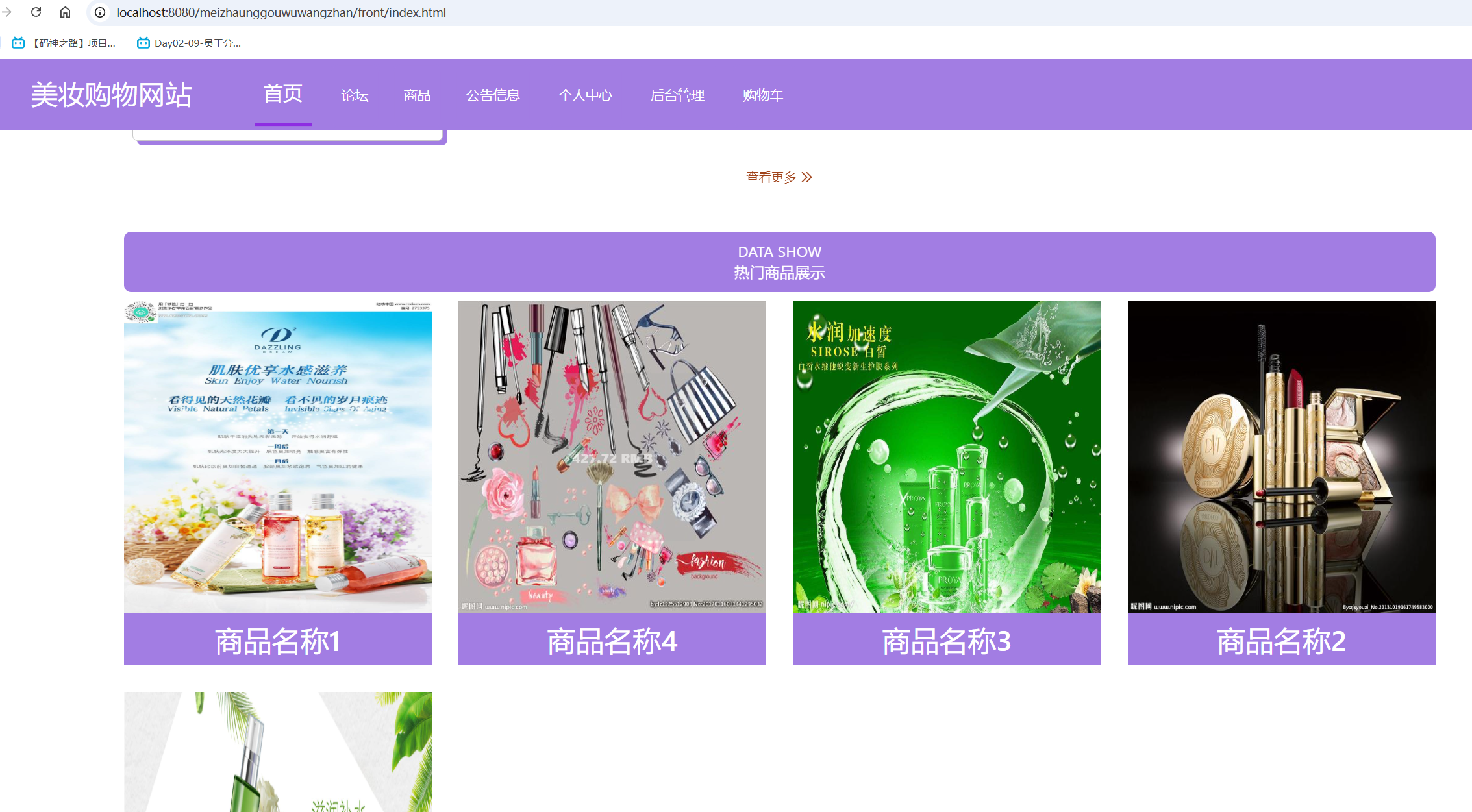1472x812 pixels.
Task: Open the 购物车 menu item
Action: [x=763, y=95]
